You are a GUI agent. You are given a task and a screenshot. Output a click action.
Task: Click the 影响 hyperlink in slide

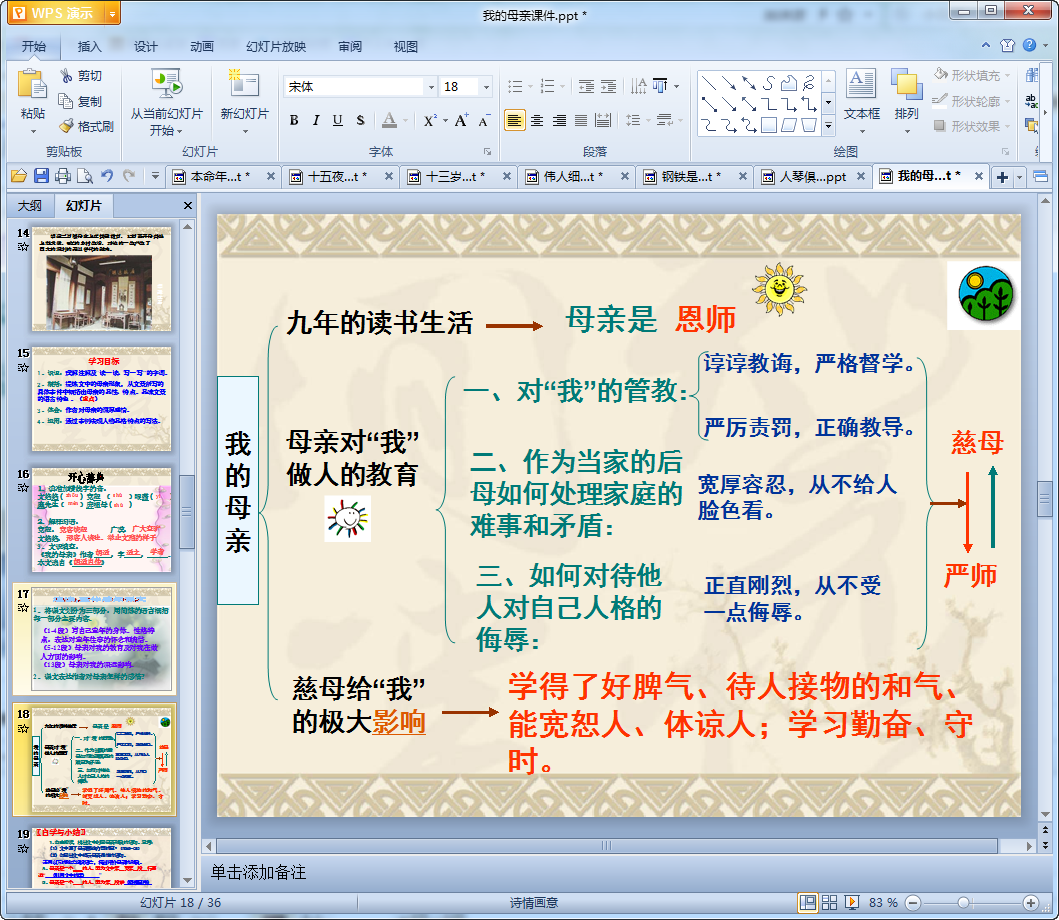pyautogui.click(x=398, y=723)
